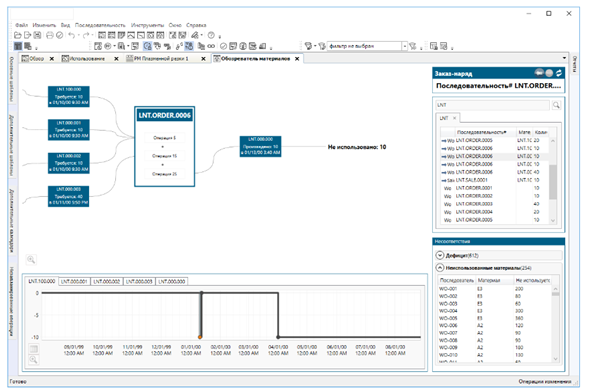Click the cancel circle-slash icon beside Print
The width and height of the screenshot is (596, 392).
click(x=60, y=35)
